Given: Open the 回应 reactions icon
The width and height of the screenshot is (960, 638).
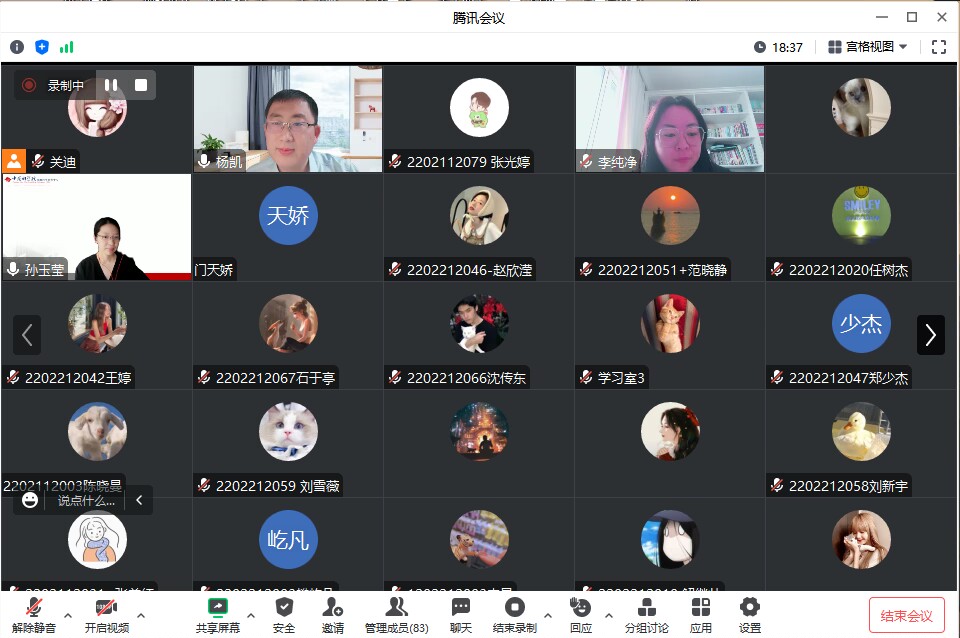Looking at the screenshot, I should pos(580,613).
